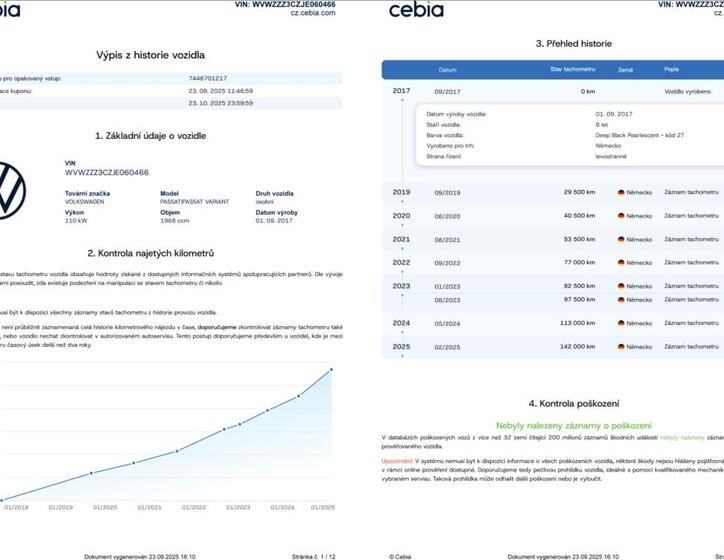724x560 pixels.
Task: Click the German flag in the 08/2021 row
Action: pyautogui.click(x=621, y=240)
